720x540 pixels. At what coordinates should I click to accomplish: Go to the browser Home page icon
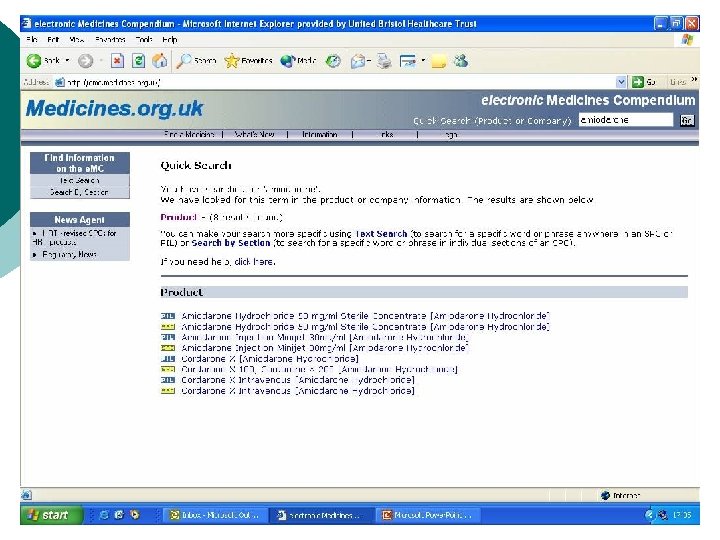click(x=159, y=61)
